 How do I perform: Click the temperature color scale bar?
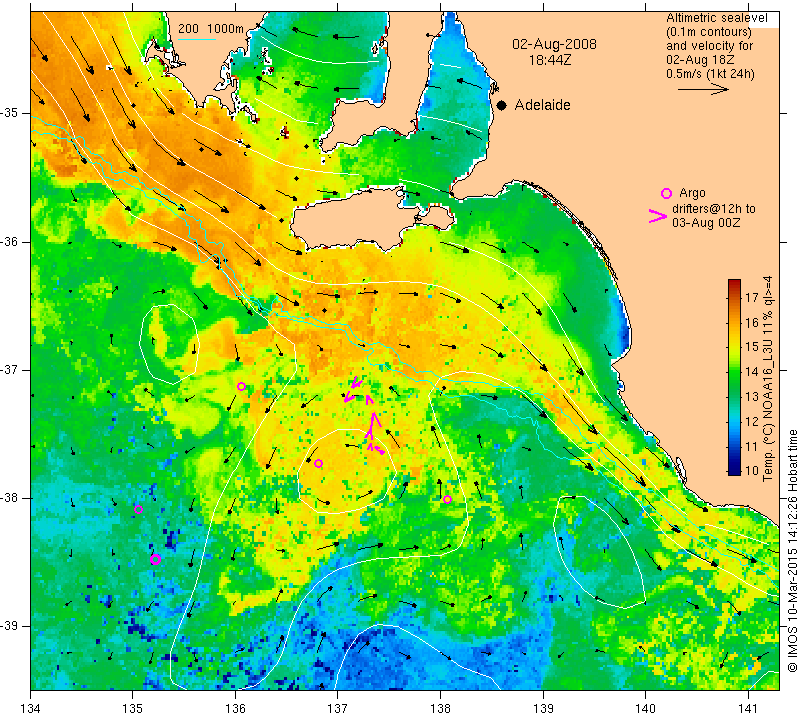click(x=734, y=377)
